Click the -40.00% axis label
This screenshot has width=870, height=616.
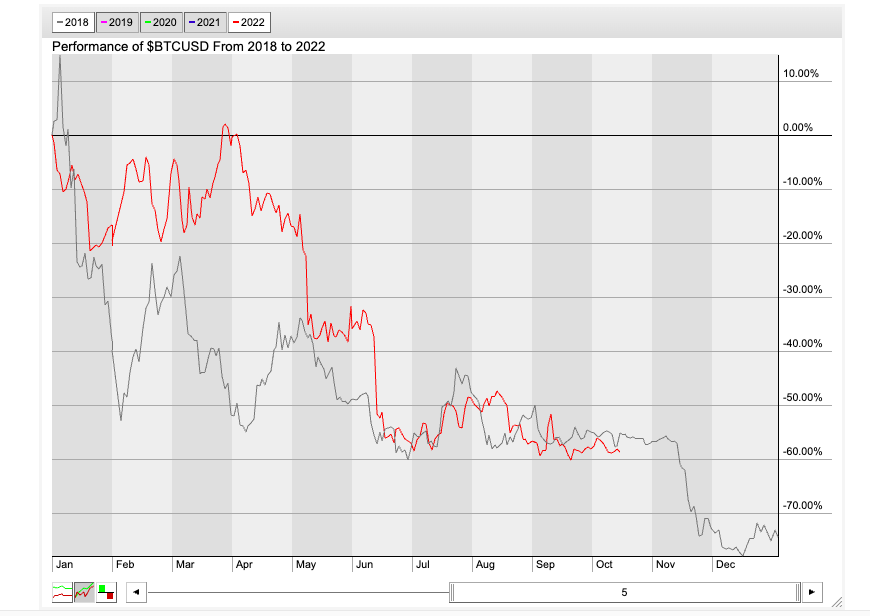pos(802,344)
